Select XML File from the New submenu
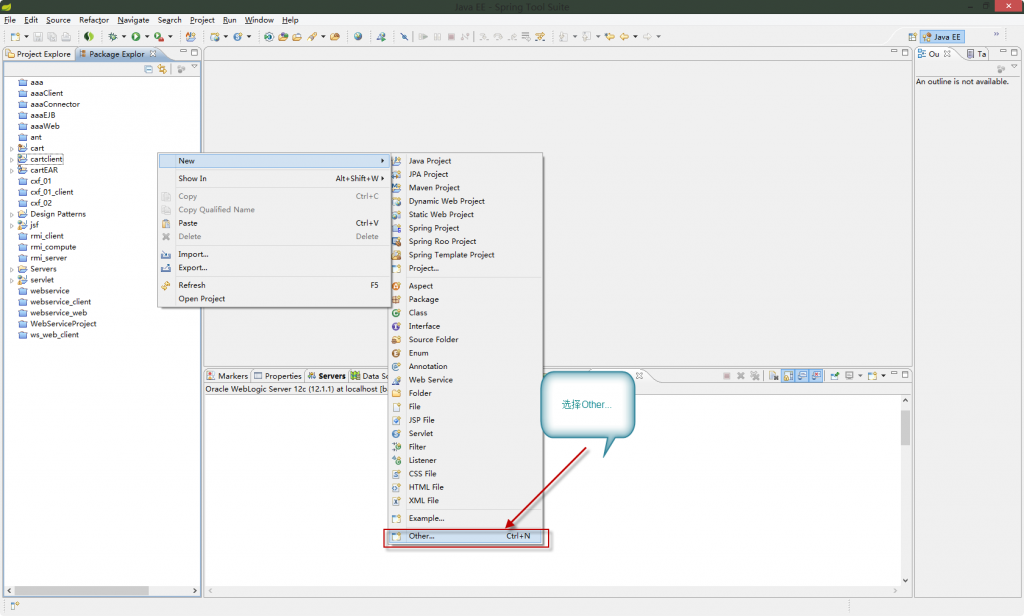This screenshot has width=1024, height=616. [x=466, y=500]
